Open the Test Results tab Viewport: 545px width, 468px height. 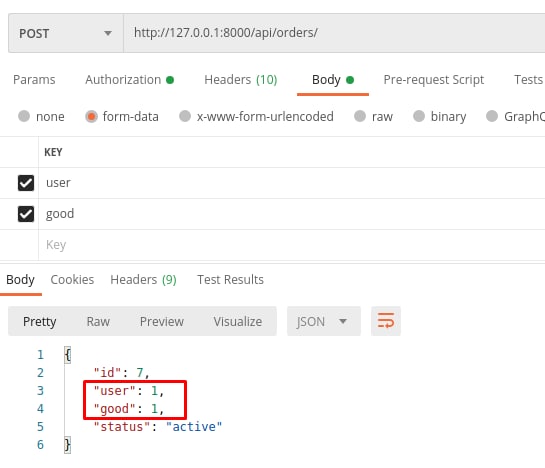(230, 280)
